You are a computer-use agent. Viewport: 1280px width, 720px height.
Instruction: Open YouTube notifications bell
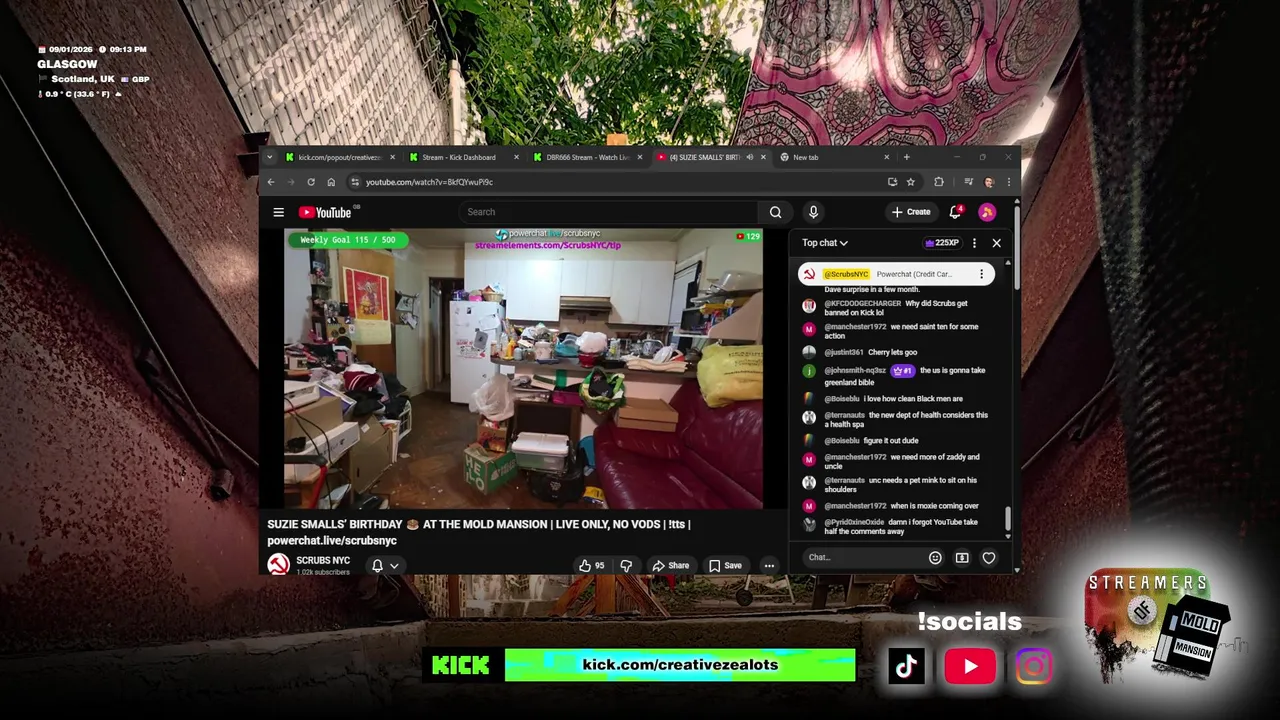[955, 212]
